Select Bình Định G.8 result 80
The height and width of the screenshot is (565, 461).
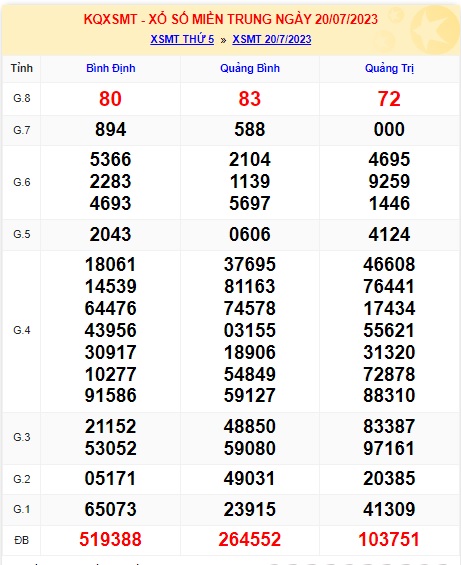tap(110, 99)
